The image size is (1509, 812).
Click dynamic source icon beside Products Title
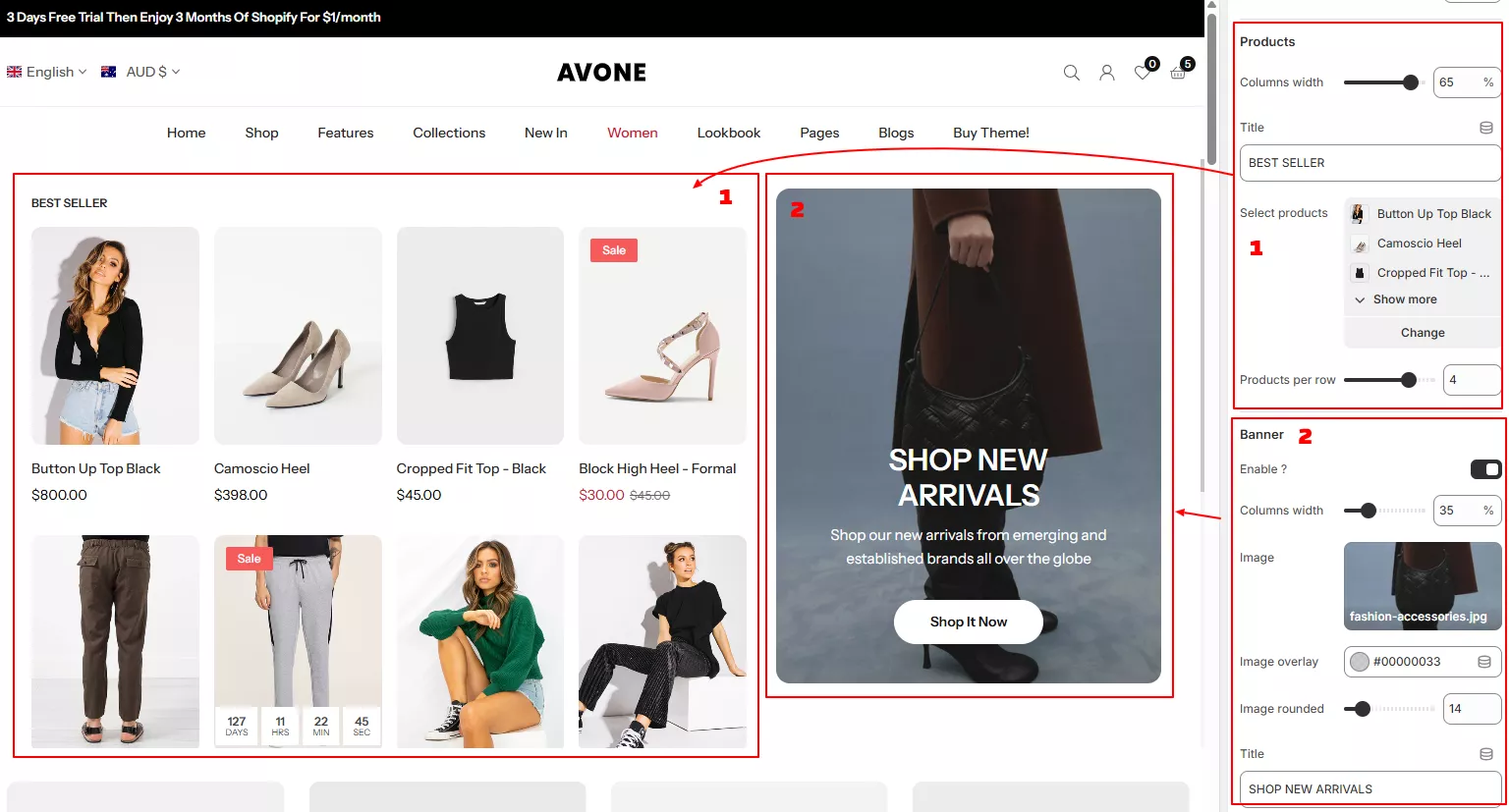click(1486, 128)
